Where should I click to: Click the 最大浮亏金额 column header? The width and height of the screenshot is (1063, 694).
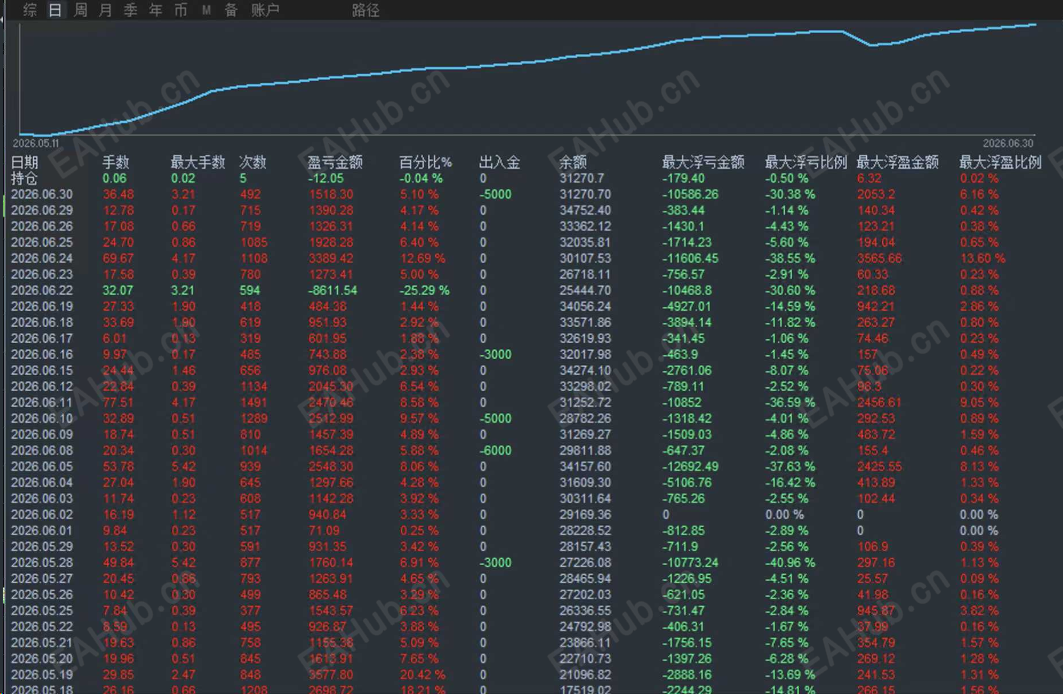(x=703, y=162)
